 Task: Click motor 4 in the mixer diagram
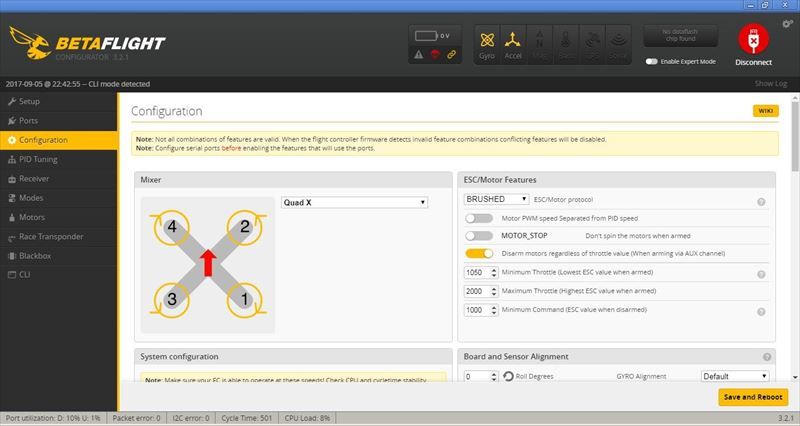point(172,227)
